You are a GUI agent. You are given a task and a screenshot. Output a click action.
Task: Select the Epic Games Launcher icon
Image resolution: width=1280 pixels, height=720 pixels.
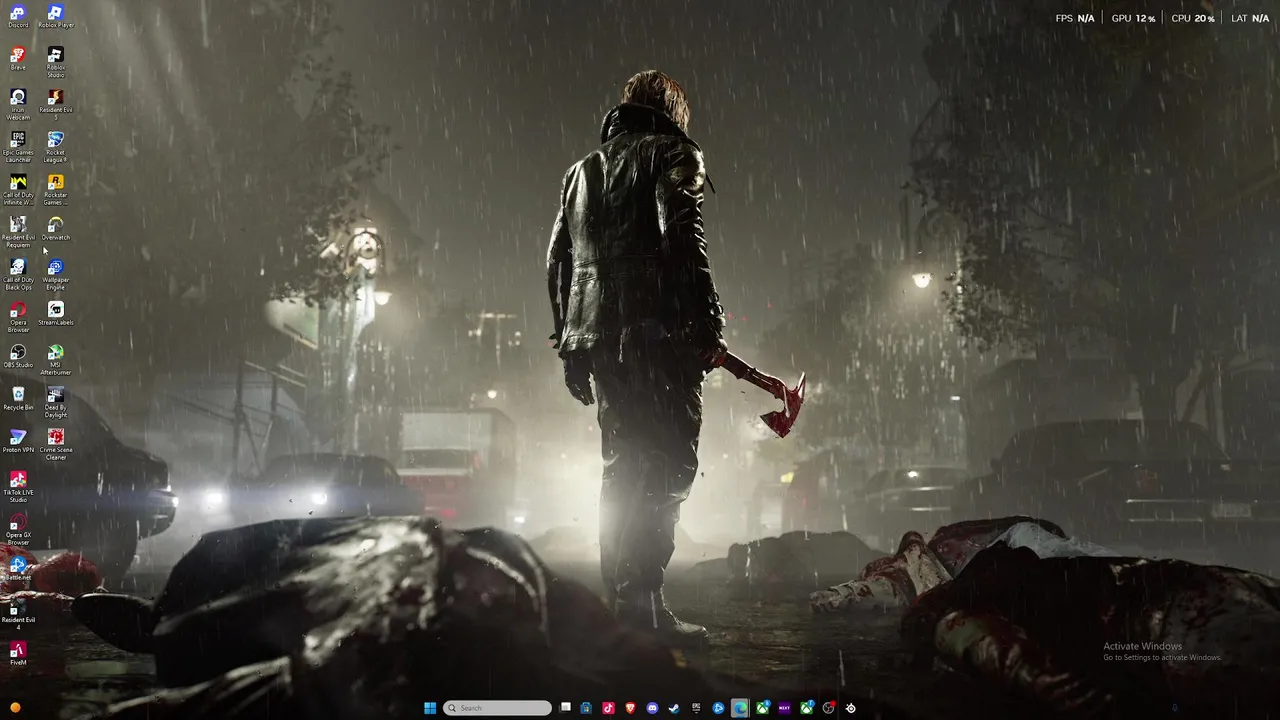click(18, 147)
